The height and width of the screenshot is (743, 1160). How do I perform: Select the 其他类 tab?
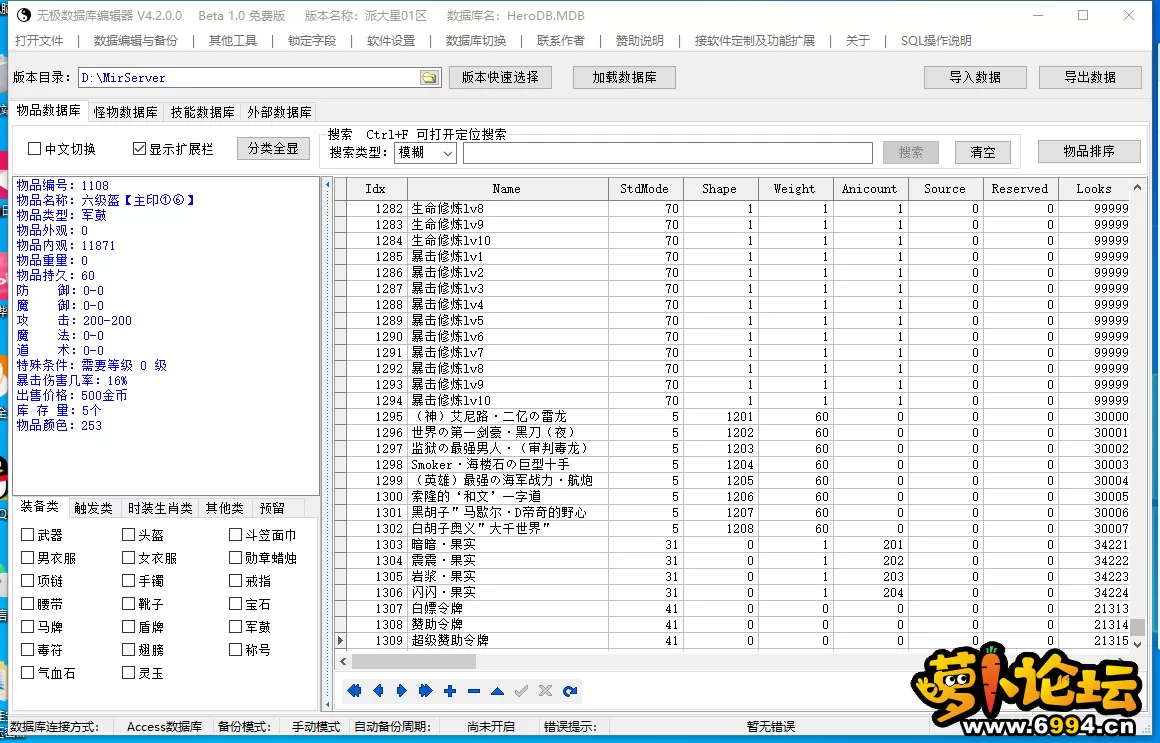pyautogui.click(x=224, y=508)
